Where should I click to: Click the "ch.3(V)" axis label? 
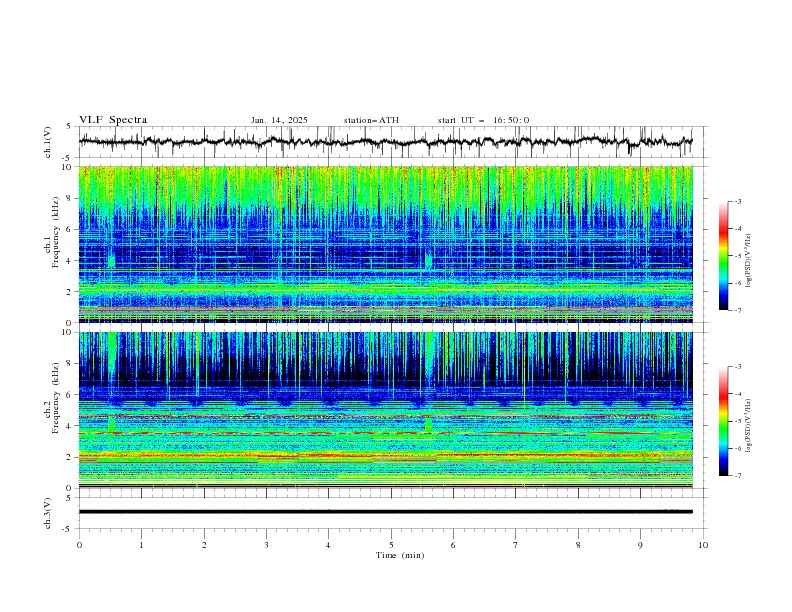tap(48, 513)
